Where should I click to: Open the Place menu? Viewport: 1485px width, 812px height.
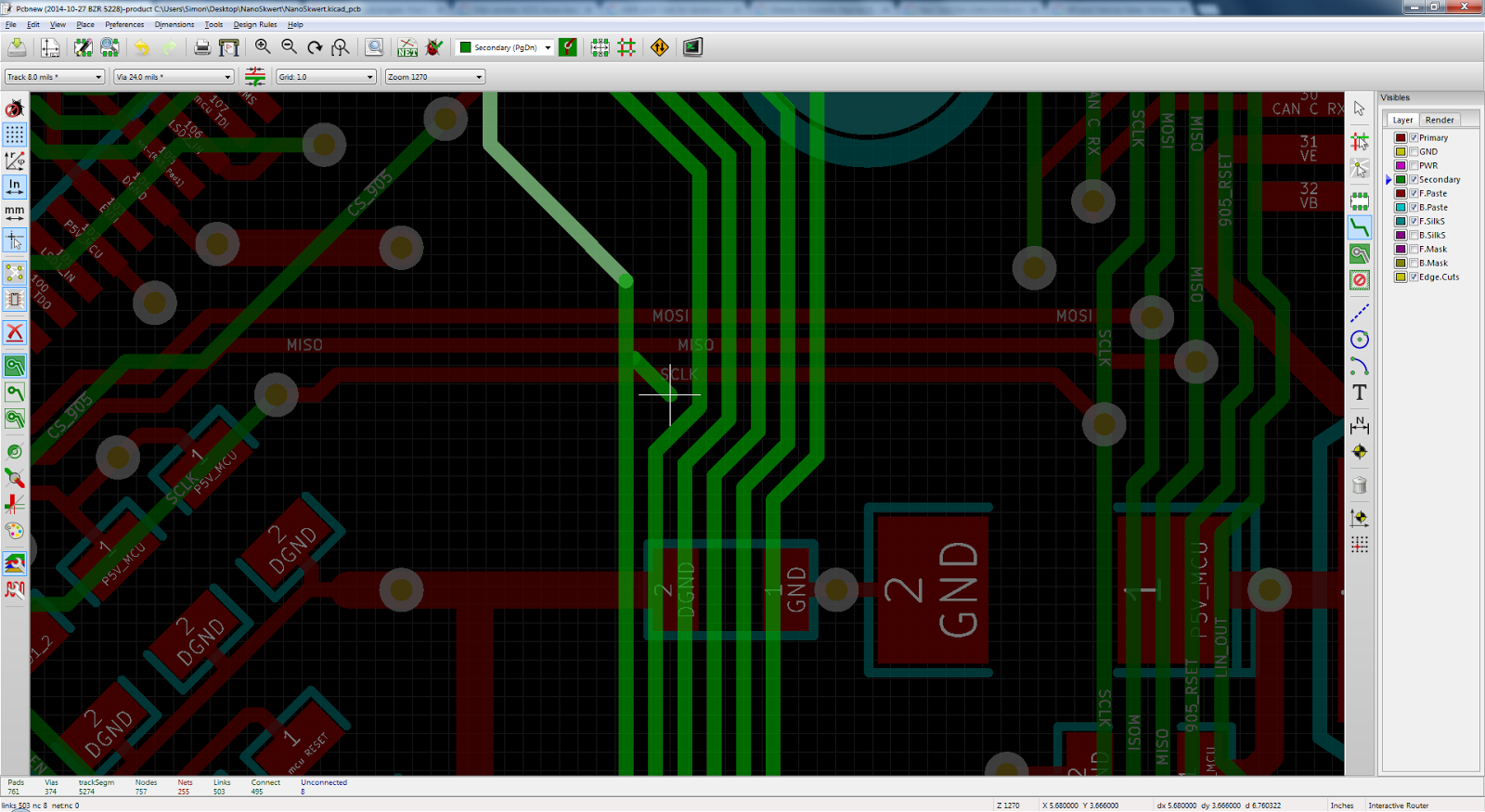point(85,25)
